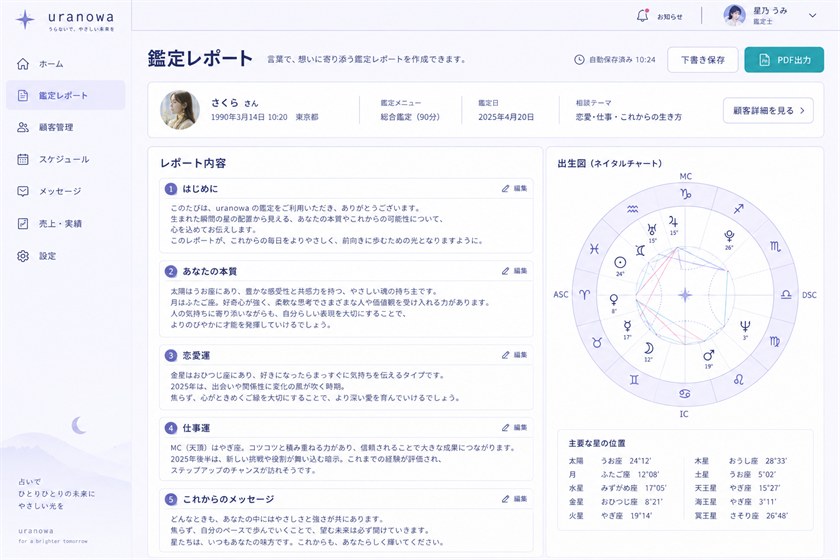Click 火星 やぎ座 19°14' row
The image size is (840, 560).
pyautogui.click(x=610, y=516)
